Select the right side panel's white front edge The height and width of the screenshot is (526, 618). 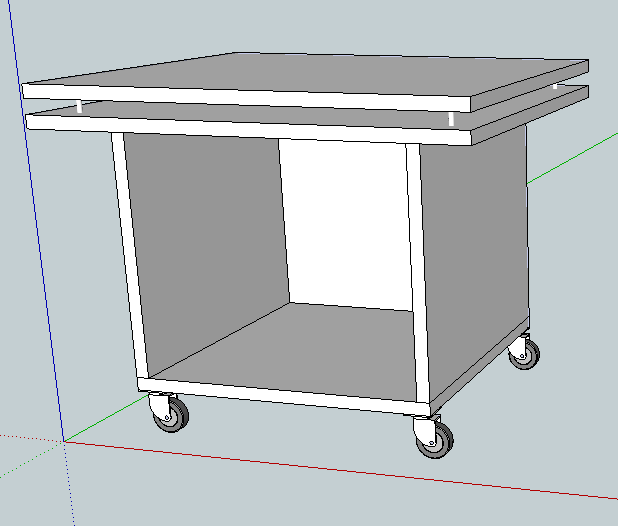(x=418, y=272)
